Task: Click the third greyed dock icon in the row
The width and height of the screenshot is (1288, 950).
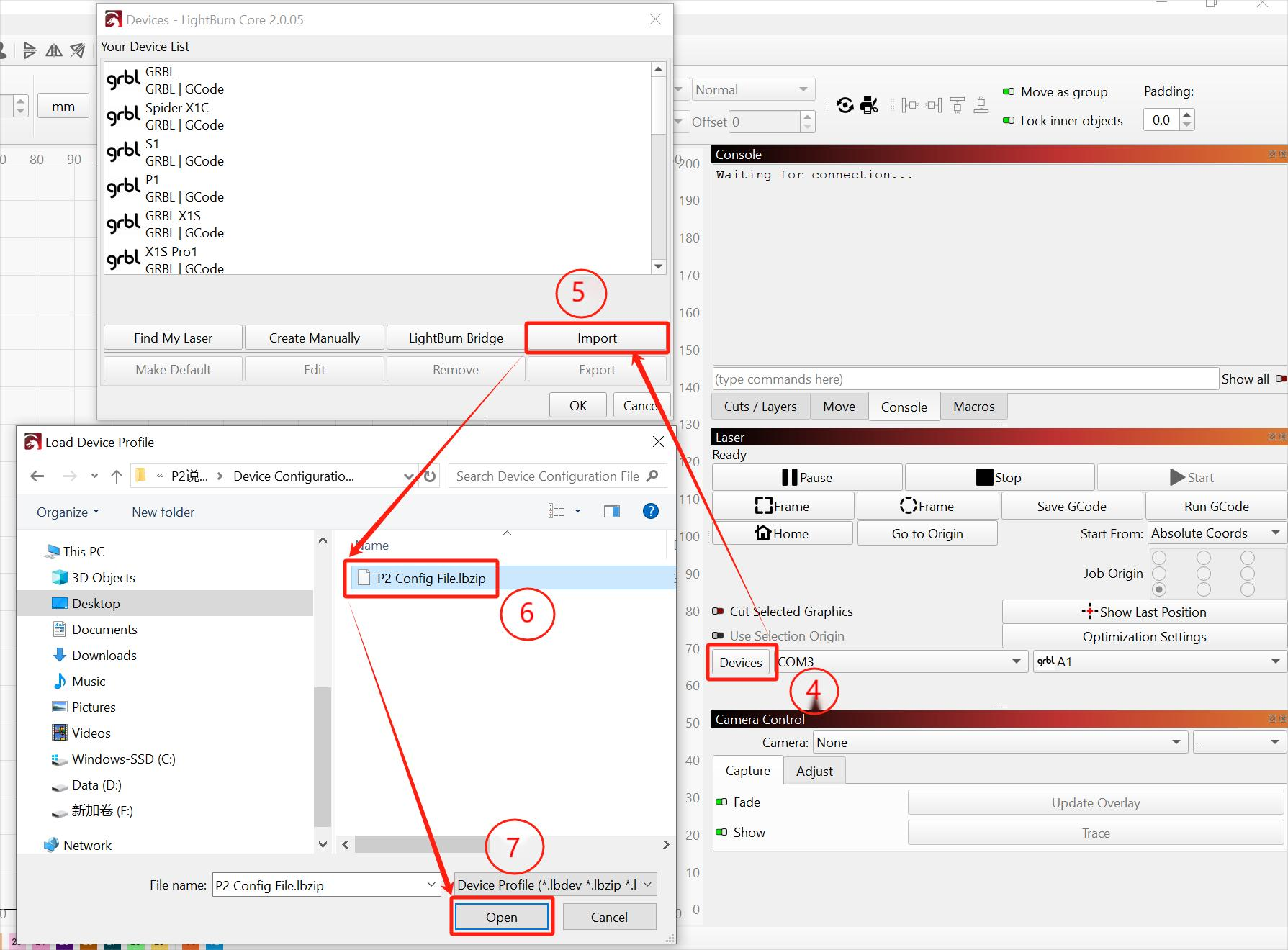Action: [958, 106]
